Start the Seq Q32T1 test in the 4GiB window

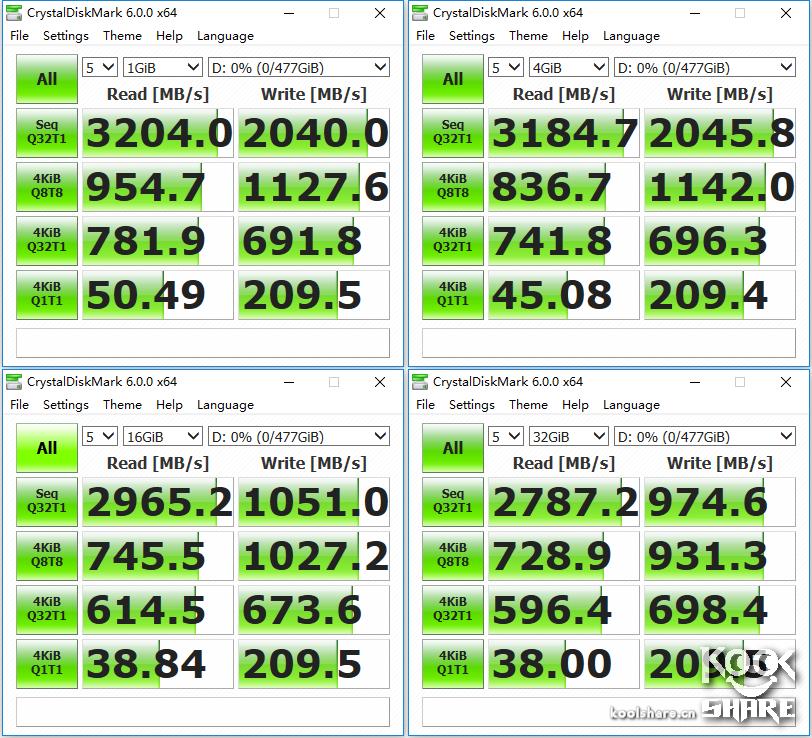(x=452, y=133)
